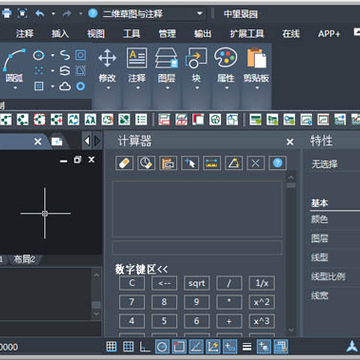Image resolution: width=360 pixels, height=360 pixels.
Task: Click the angle triangle icon in calculator toolbar
Action: point(234,163)
